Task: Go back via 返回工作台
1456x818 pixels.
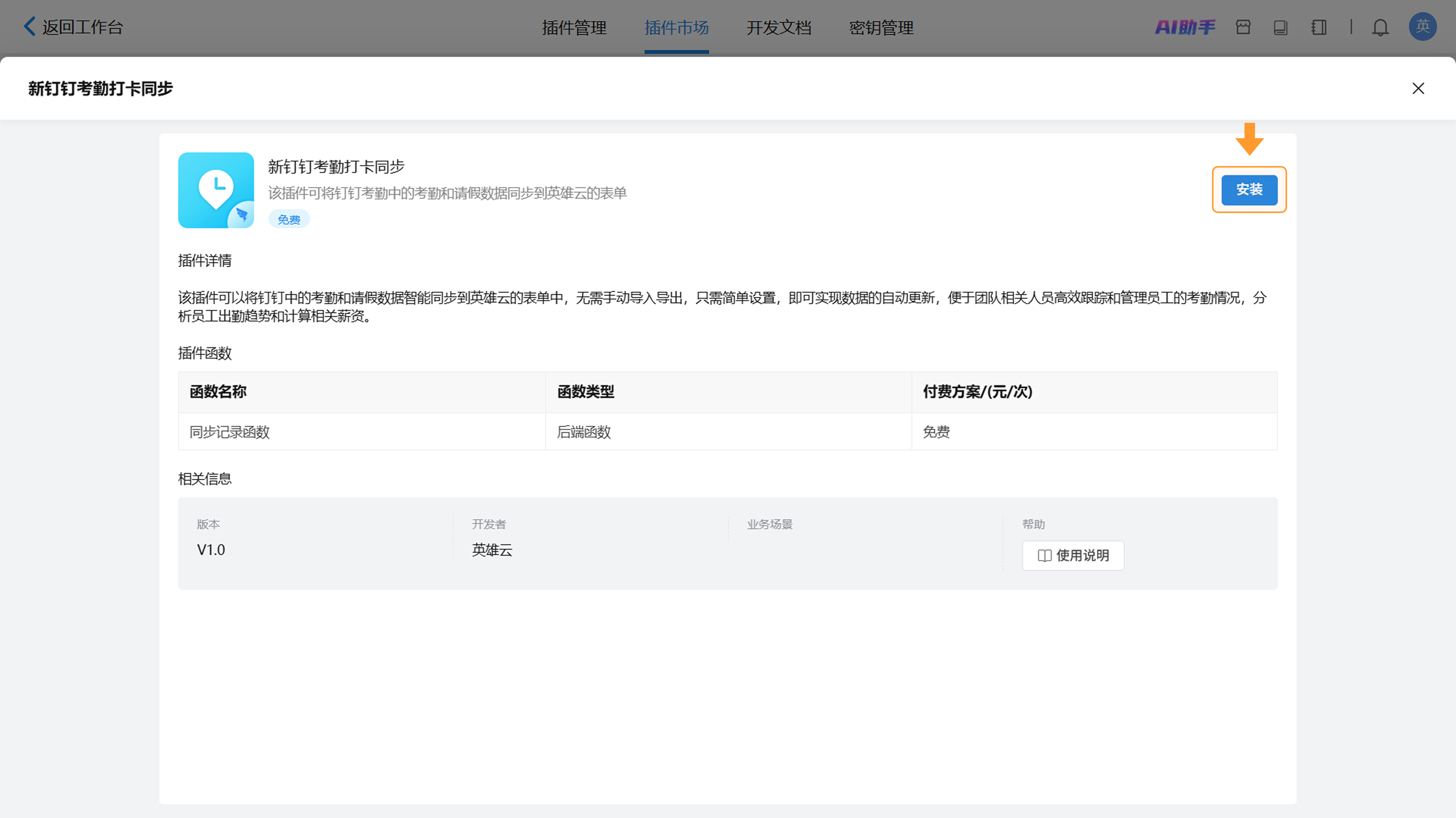Action: (74, 27)
